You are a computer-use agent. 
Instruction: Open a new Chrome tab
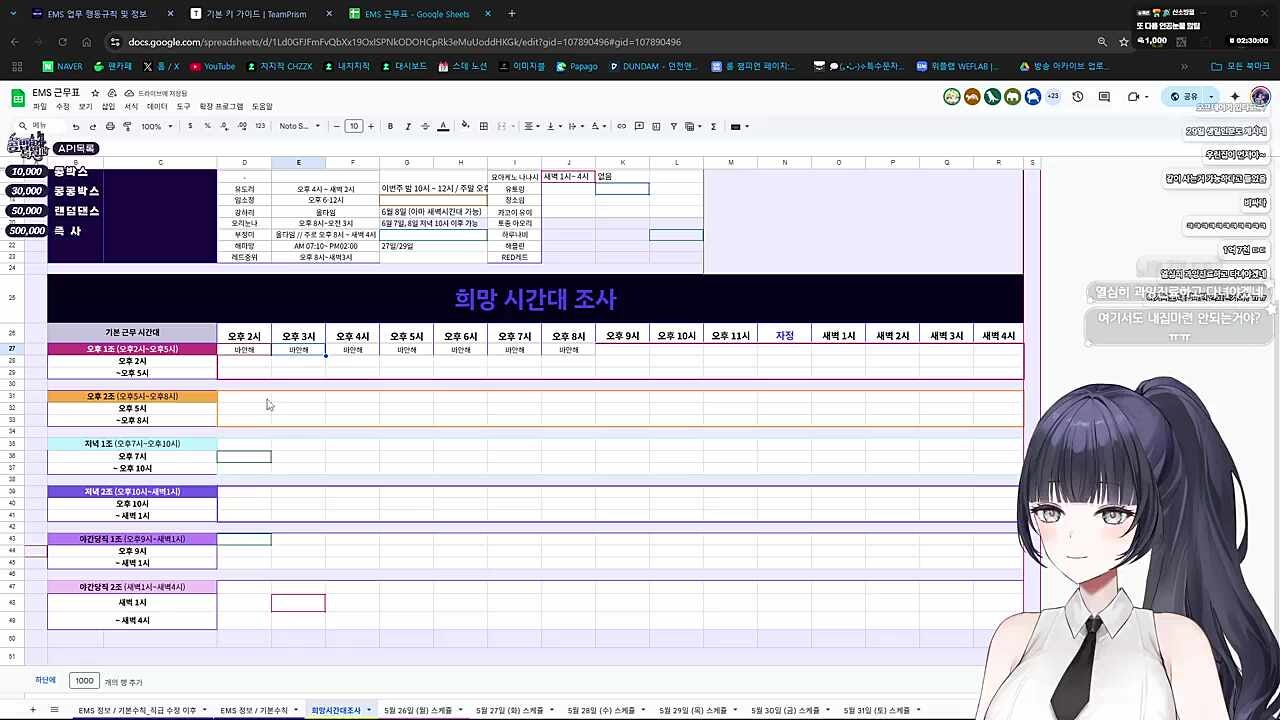512,14
